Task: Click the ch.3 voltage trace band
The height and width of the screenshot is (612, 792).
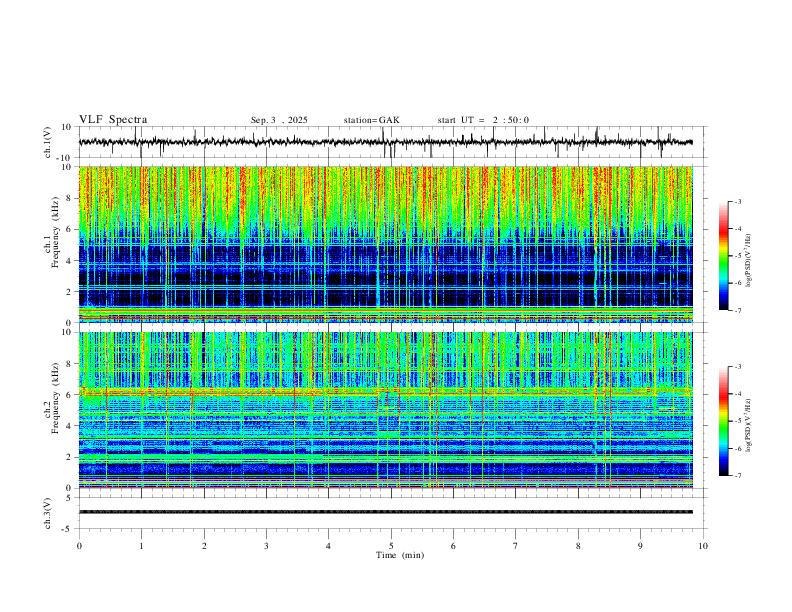Action: (x=385, y=512)
